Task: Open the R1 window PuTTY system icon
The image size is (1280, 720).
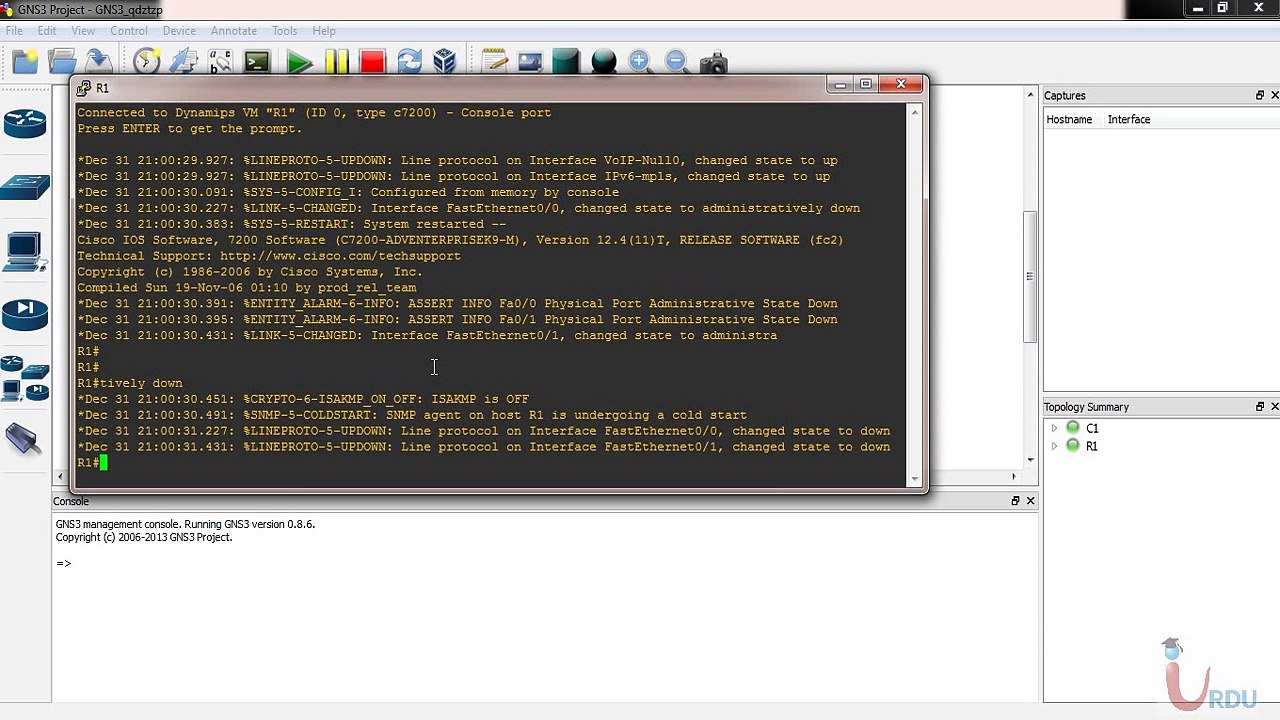Action: tap(84, 88)
